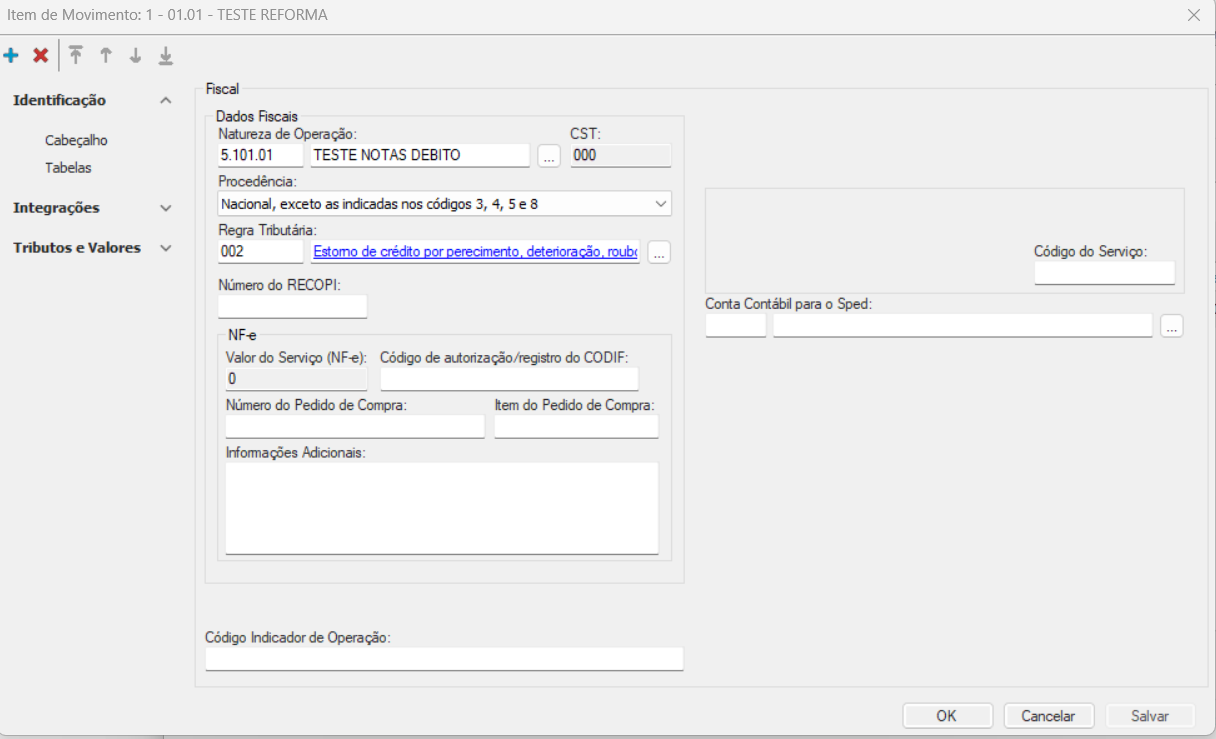This screenshot has height=739, width=1216.
Task: Click the TESTE NOTAS DEBITO description field
Action: point(420,156)
